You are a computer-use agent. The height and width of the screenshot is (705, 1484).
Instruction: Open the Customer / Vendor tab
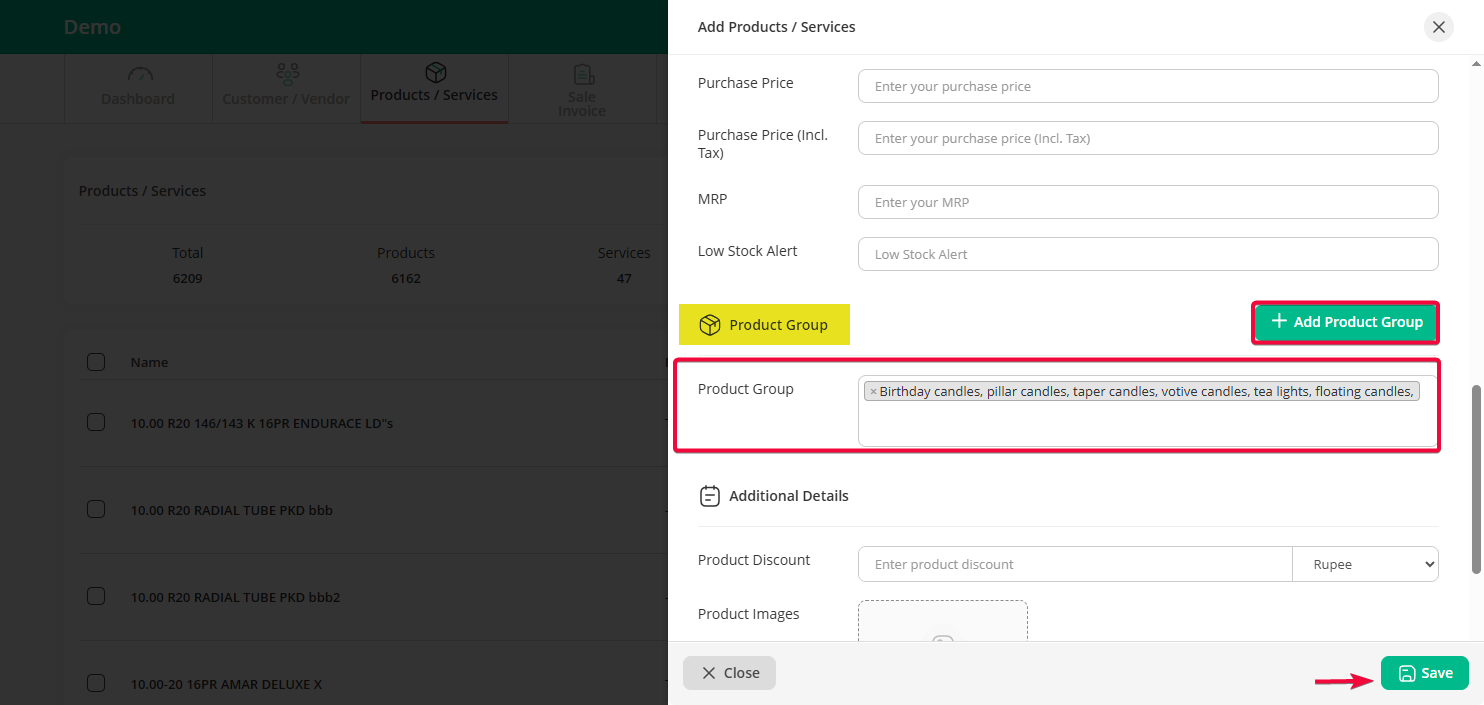point(286,90)
